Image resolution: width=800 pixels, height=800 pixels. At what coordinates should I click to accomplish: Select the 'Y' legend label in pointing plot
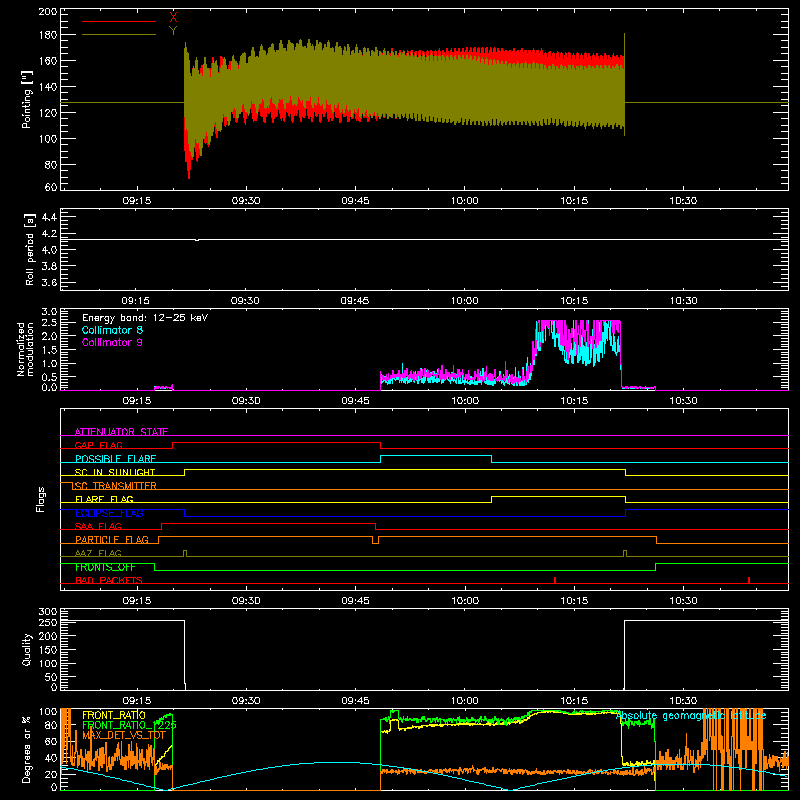173,31
